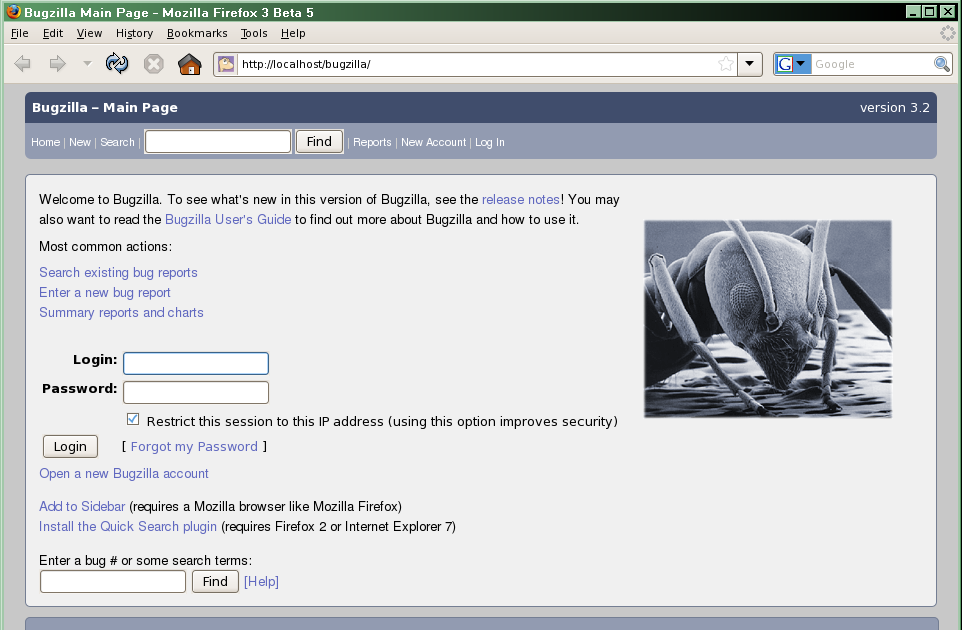Click New in Bugzilla header
The height and width of the screenshot is (630, 962).
click(x=80, y=142)
